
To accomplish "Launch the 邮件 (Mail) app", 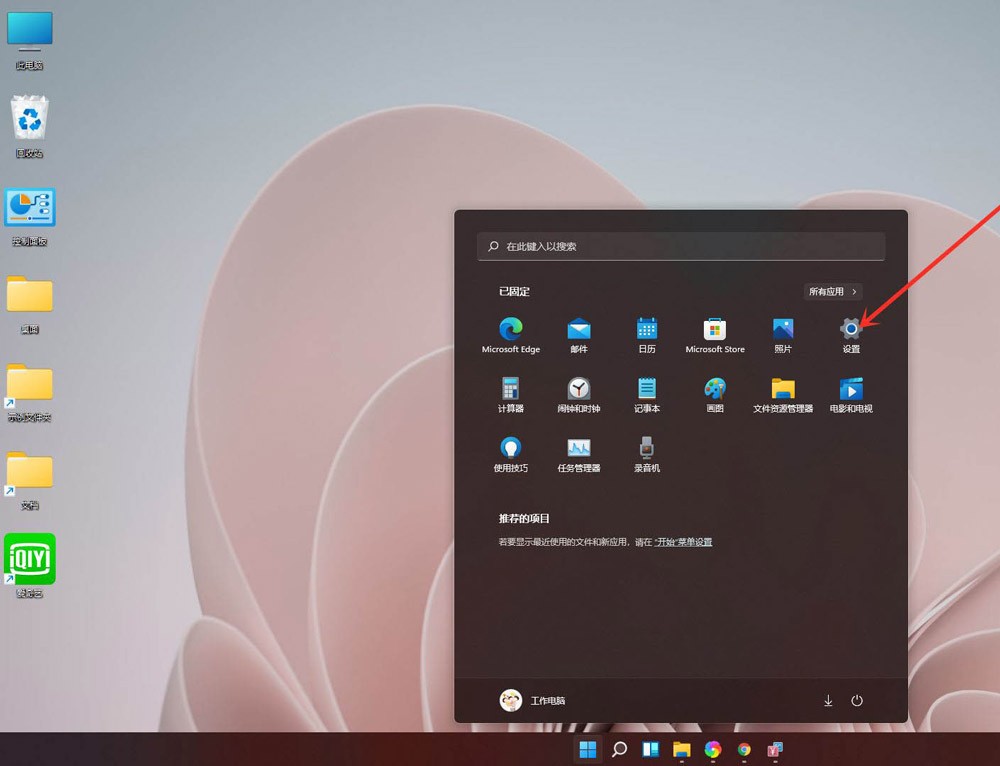I will click(x=579, y=327).
